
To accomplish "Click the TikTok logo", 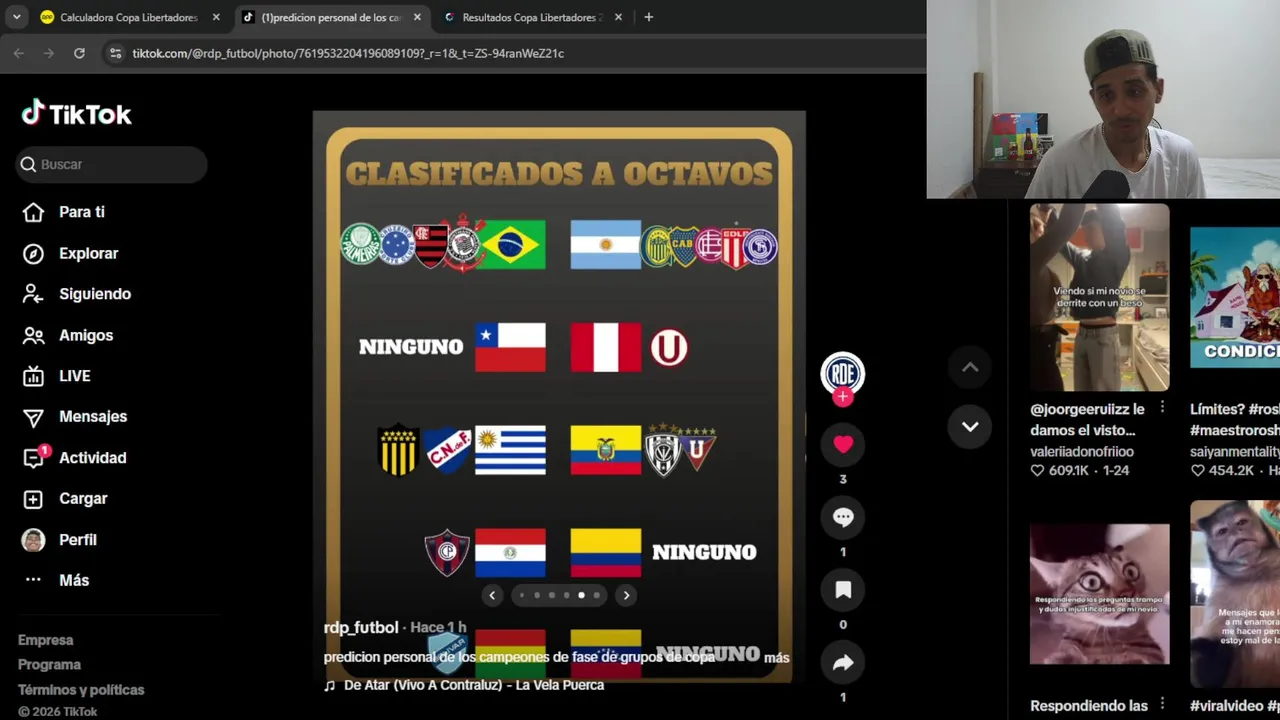I will pyautogui.click(x=77, y=113).
